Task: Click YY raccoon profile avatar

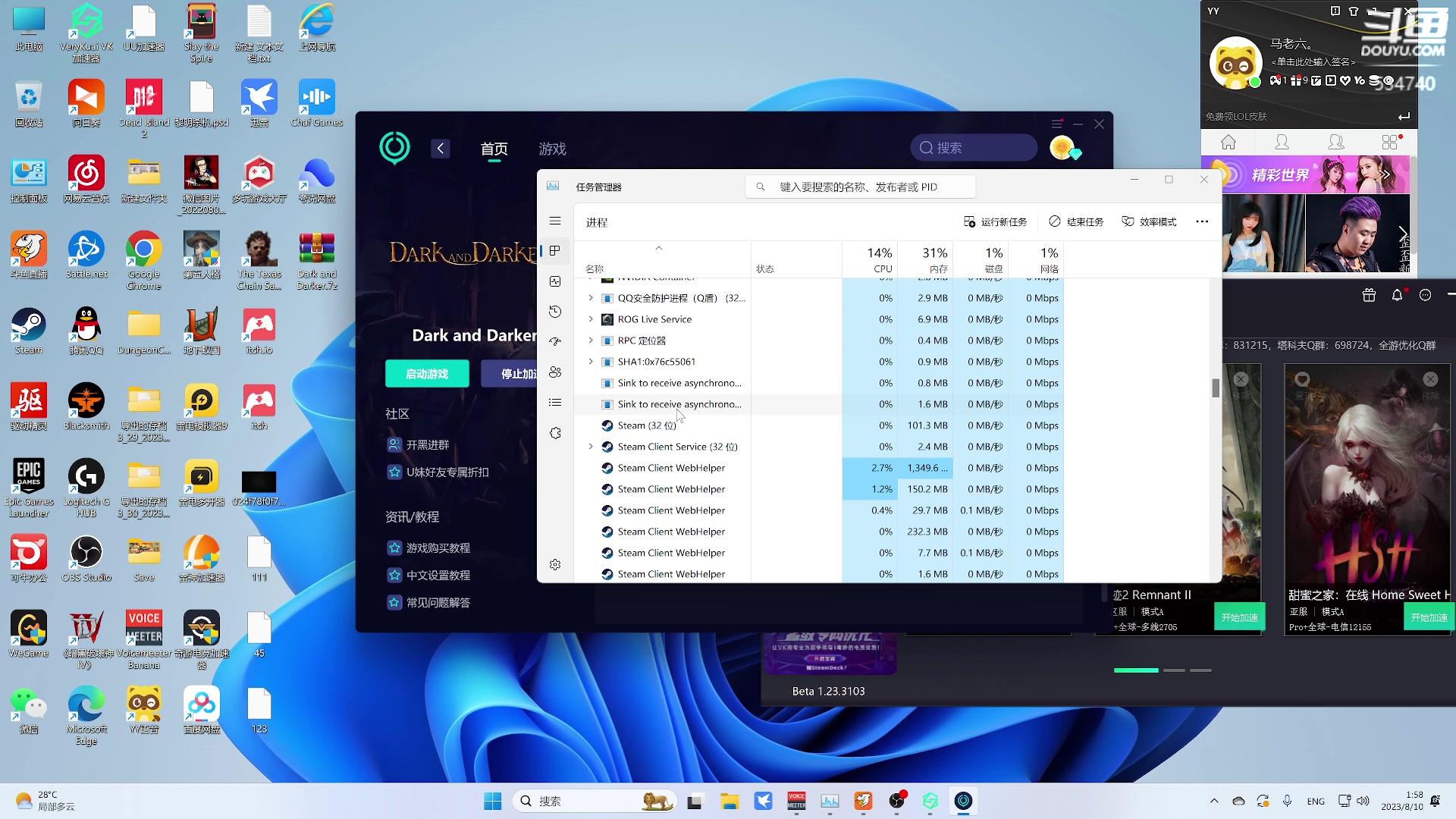Action: (1235, 63)
